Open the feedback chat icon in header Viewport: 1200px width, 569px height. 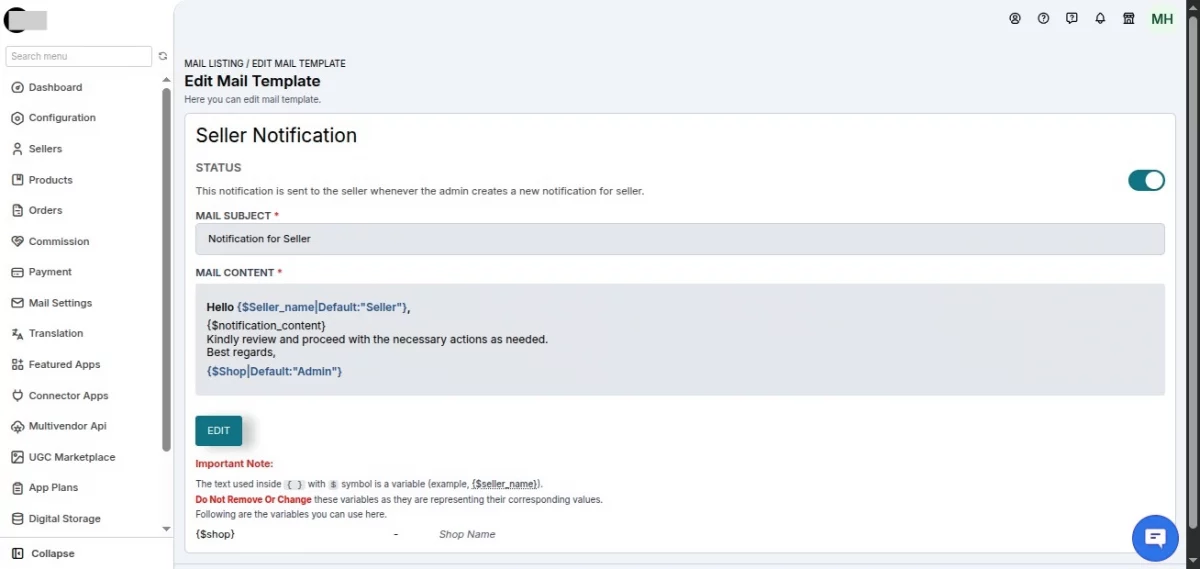tap(1072, 18)
